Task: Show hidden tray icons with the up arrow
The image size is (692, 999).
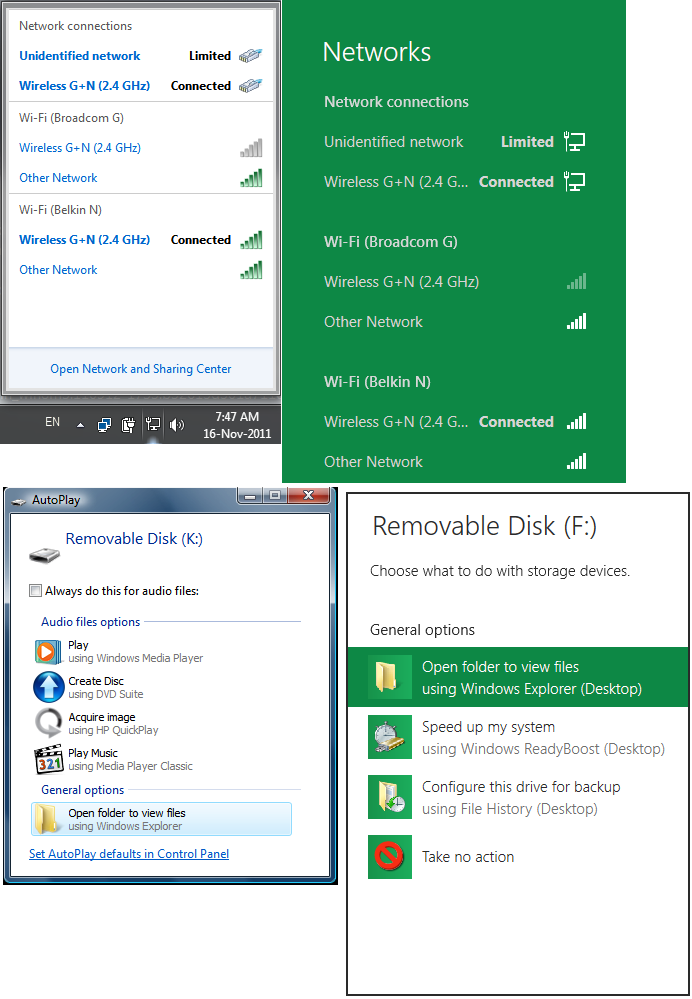Action: click(80, 425)
